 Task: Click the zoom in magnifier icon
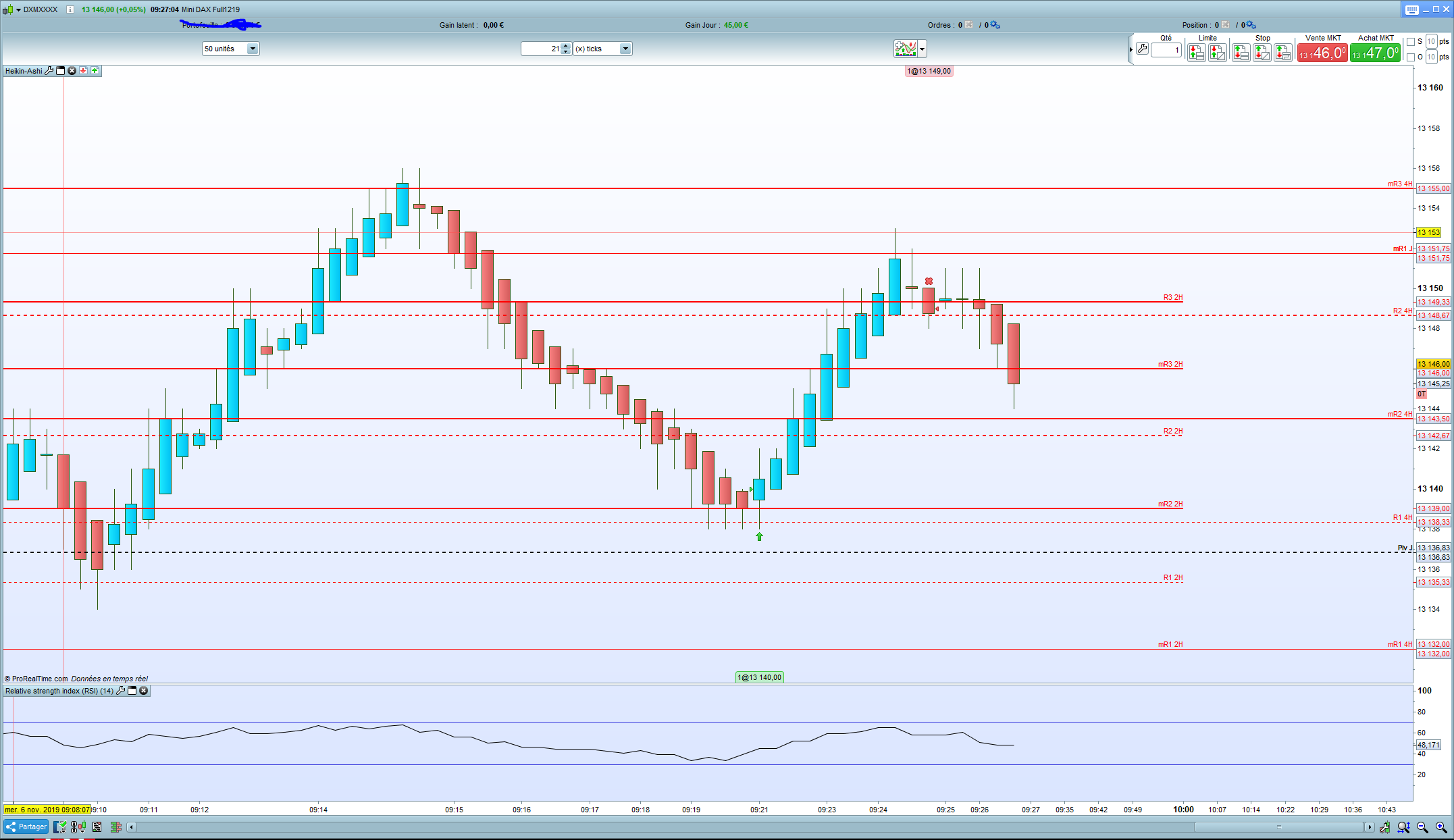click(1440, 827)
